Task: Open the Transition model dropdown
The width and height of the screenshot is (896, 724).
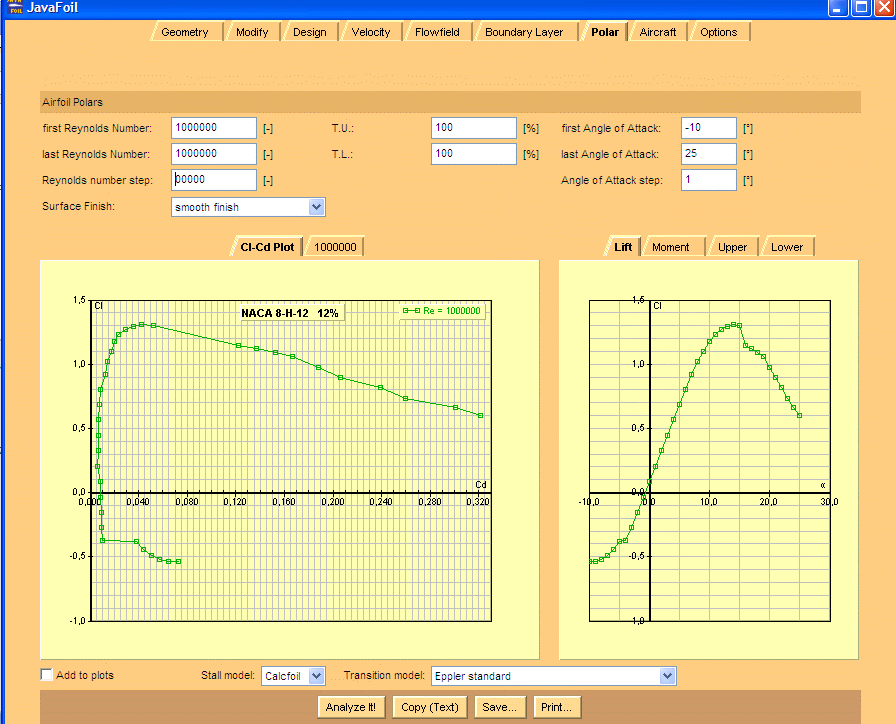Action: click(667, 676)
